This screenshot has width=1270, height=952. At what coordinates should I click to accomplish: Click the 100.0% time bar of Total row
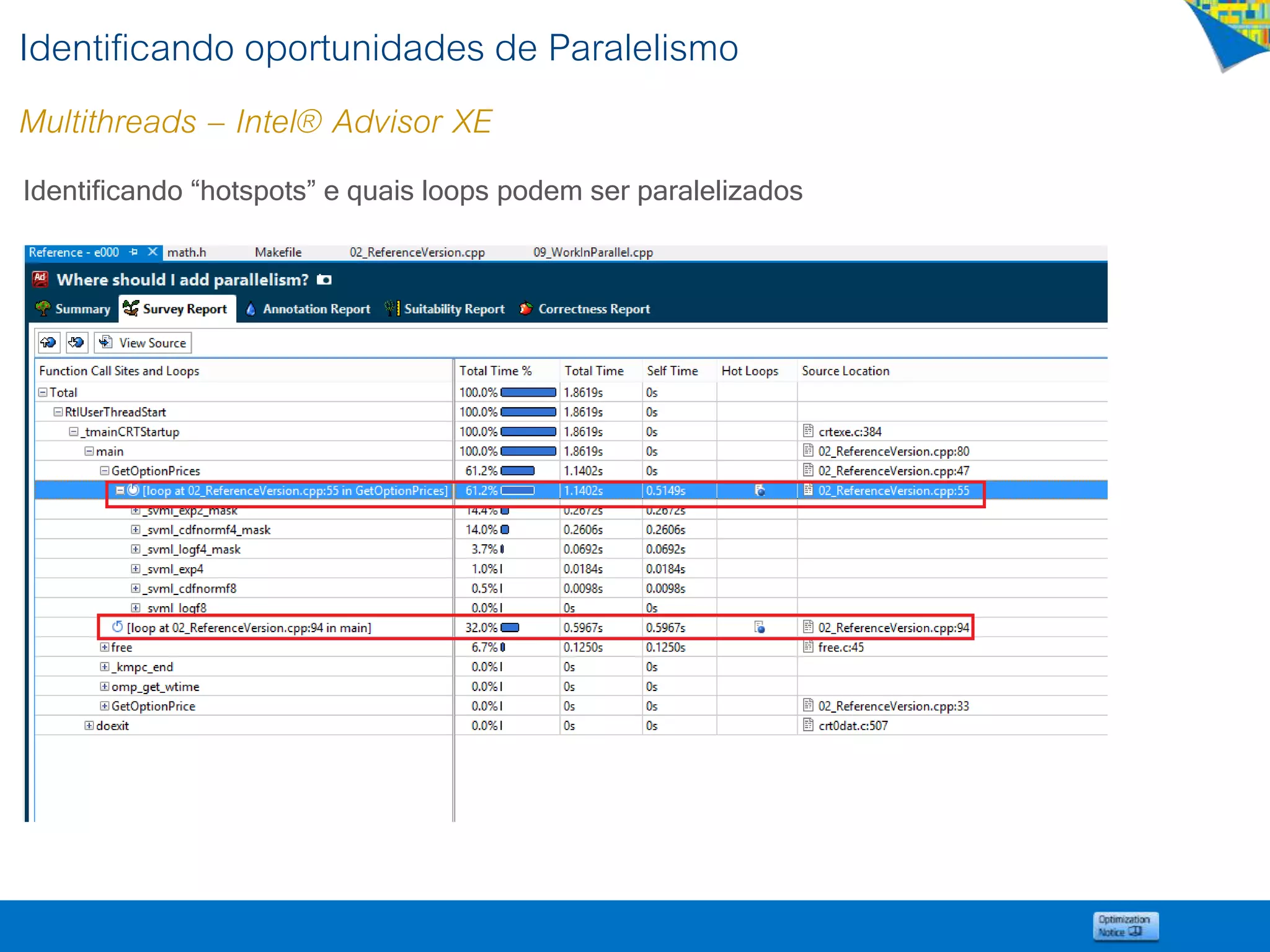point(528,392)
